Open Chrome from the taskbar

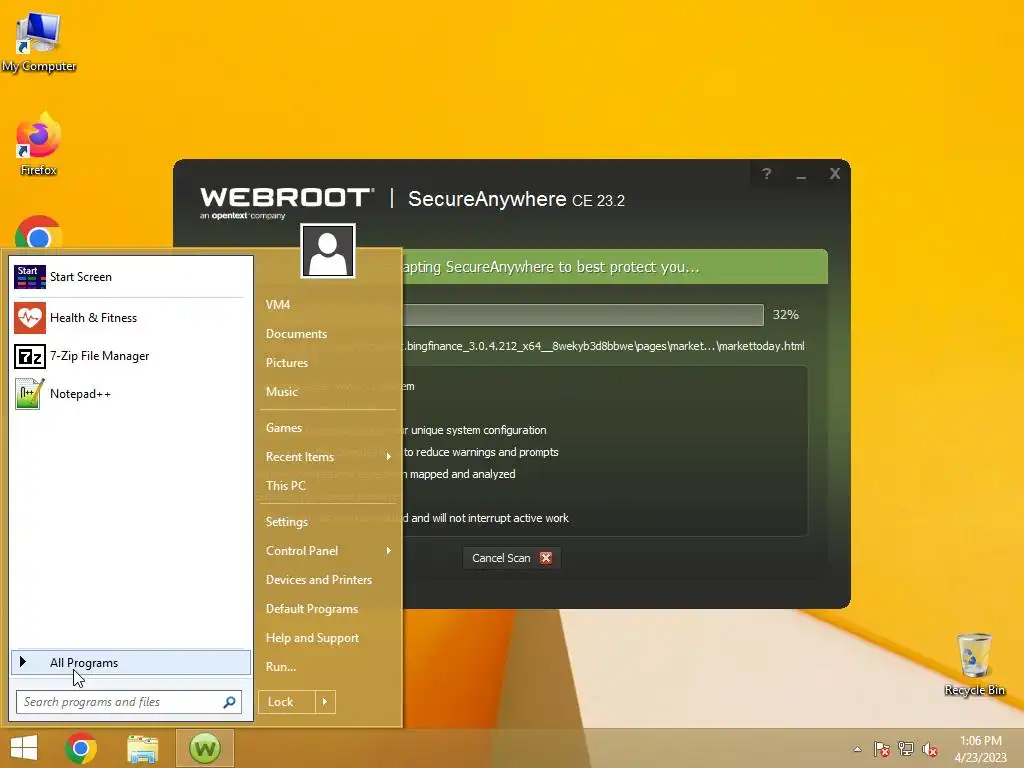coord(81,748)
